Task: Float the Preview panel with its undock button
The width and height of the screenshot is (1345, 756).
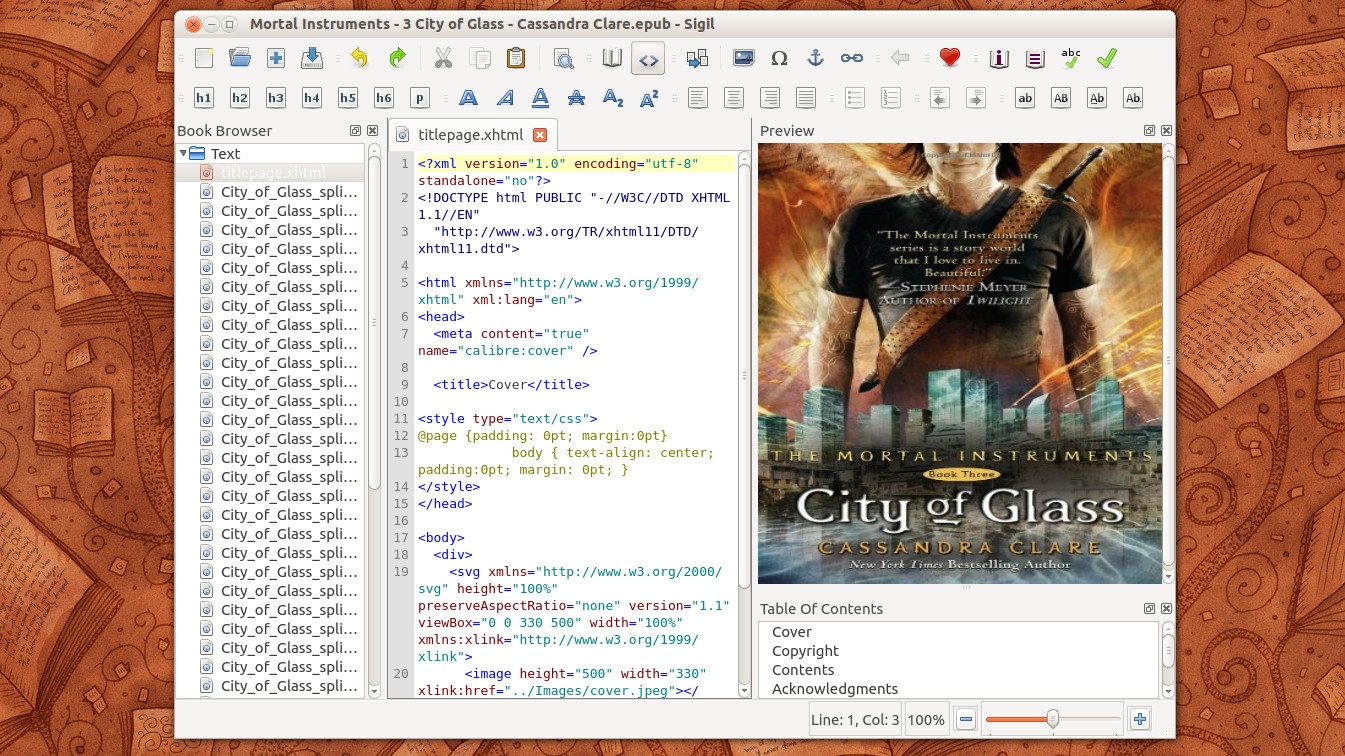Action: click(1150, 131)
